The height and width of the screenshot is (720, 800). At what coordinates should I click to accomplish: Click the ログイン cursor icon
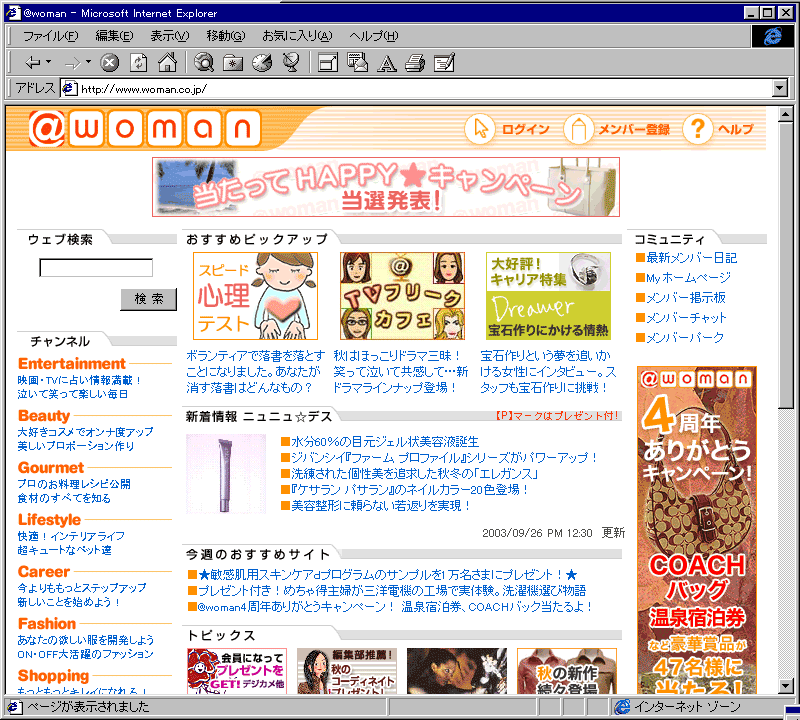coord(480,129)
